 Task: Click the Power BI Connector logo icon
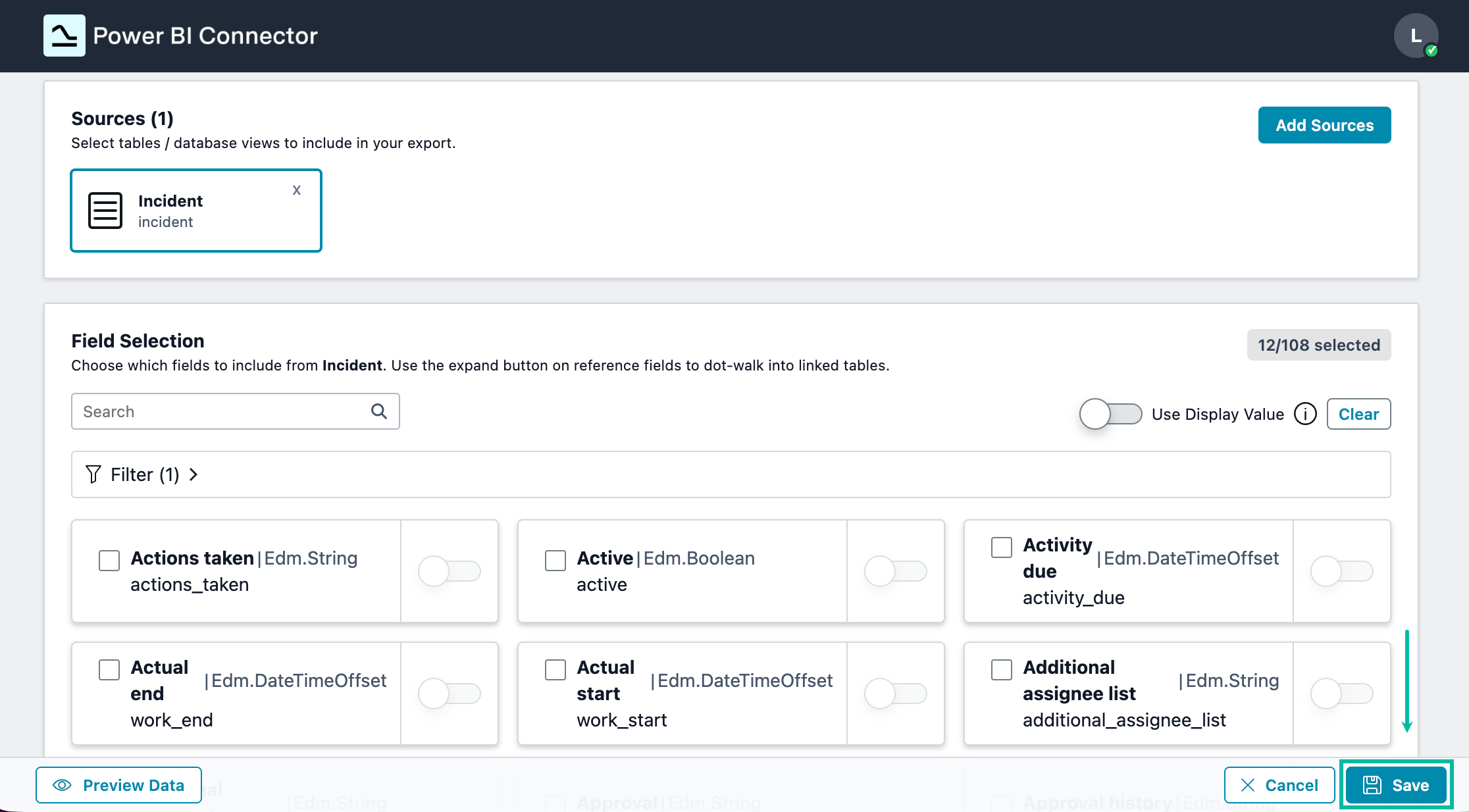coord(64,36)
